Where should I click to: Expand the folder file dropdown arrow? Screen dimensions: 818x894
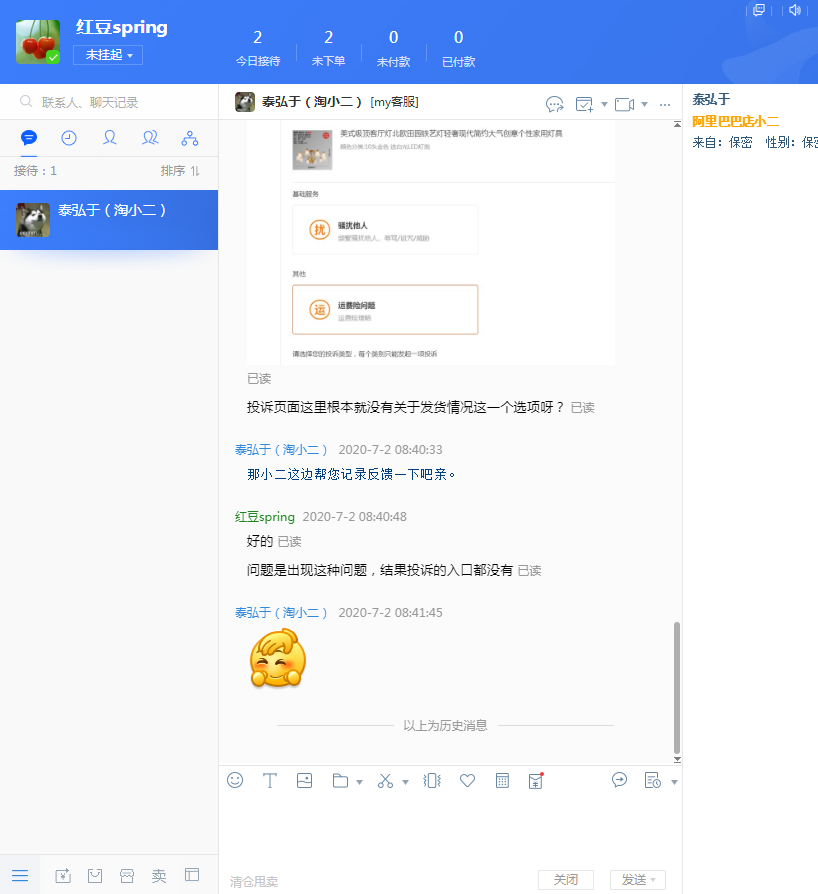point(359,782)
